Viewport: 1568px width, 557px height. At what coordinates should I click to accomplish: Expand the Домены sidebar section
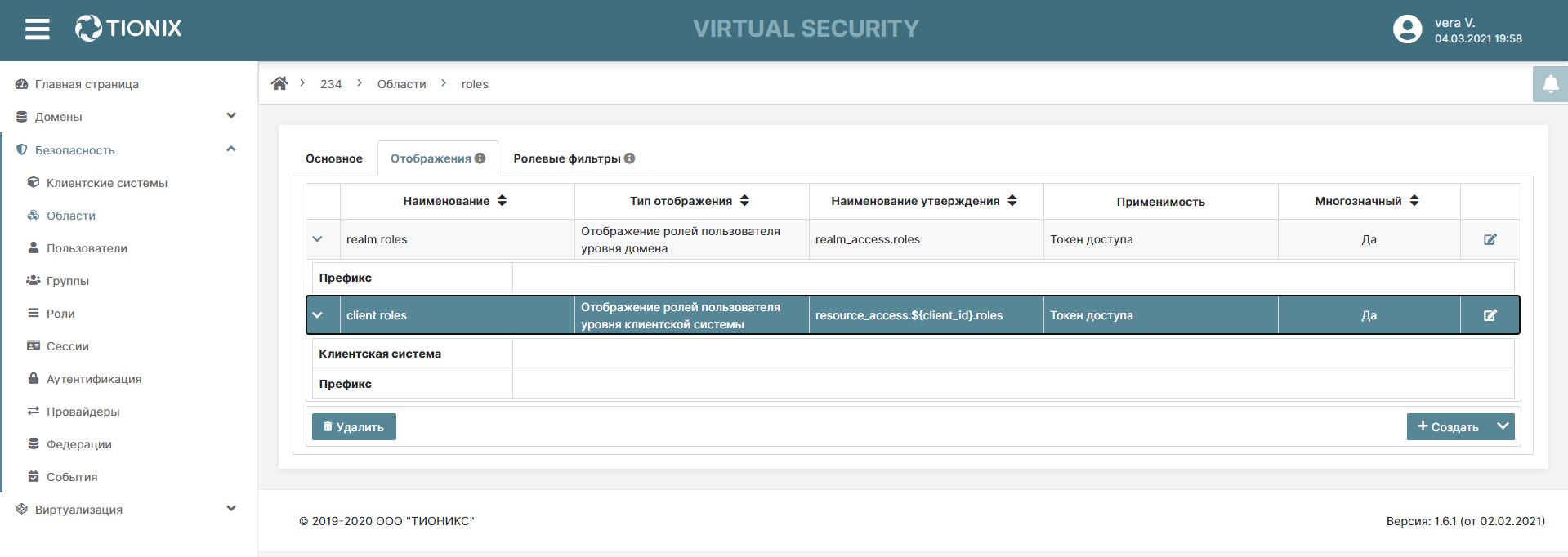click(x=231, y=116)
